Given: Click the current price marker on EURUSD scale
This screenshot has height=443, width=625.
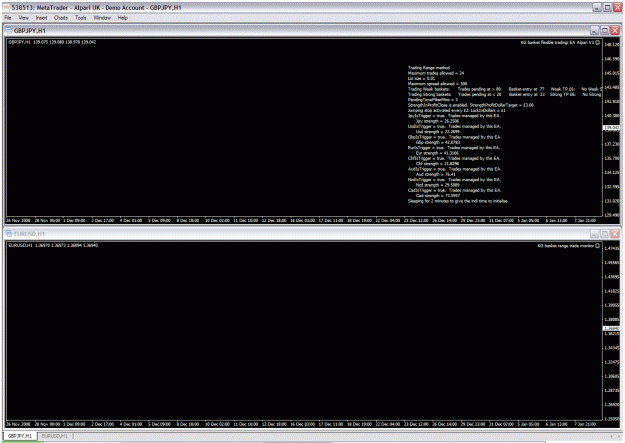Looking at the screenshot, I should click(x=612, y=329).
